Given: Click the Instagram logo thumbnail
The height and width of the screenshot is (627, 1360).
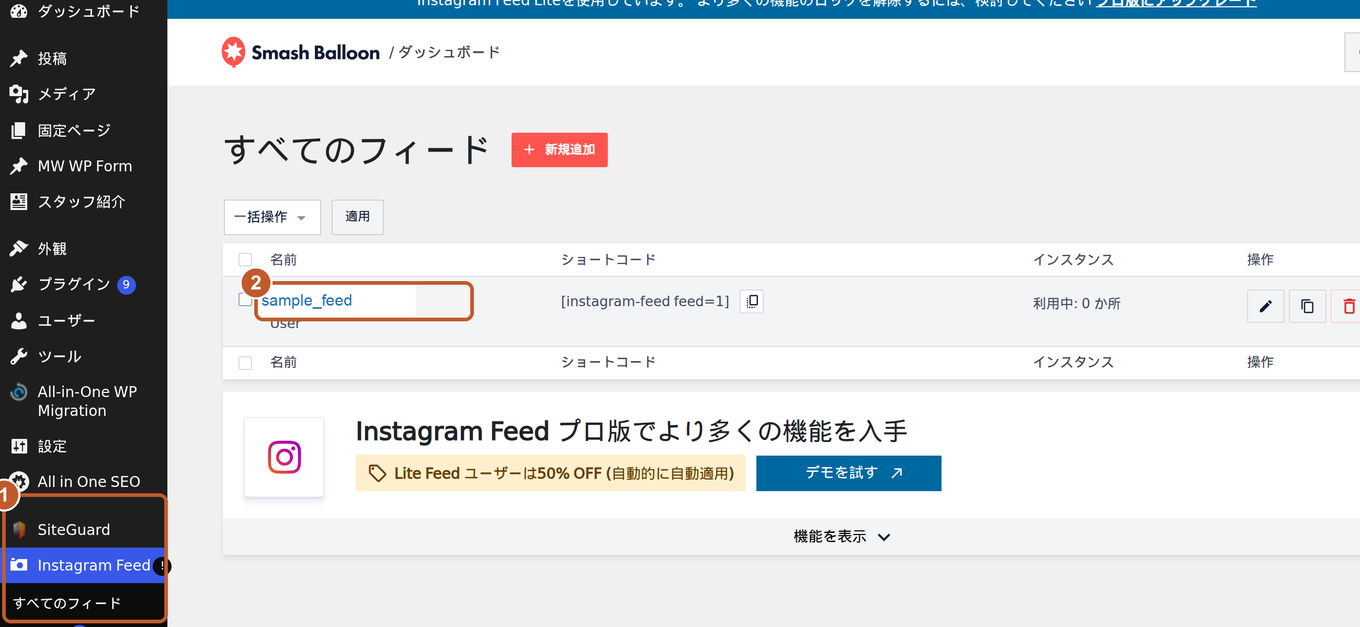Looking at the screenshot, I should pos(284,457).
